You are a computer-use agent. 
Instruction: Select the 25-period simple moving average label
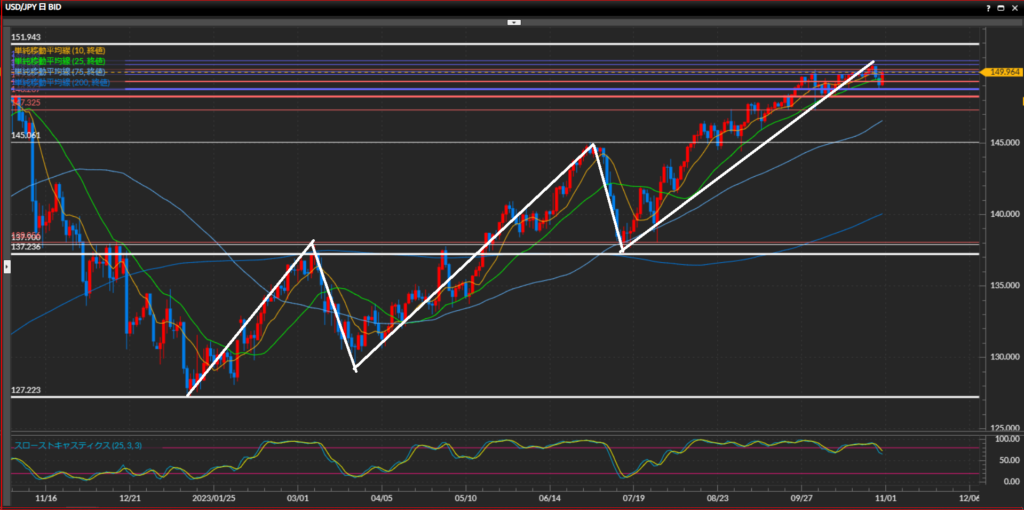59,61
